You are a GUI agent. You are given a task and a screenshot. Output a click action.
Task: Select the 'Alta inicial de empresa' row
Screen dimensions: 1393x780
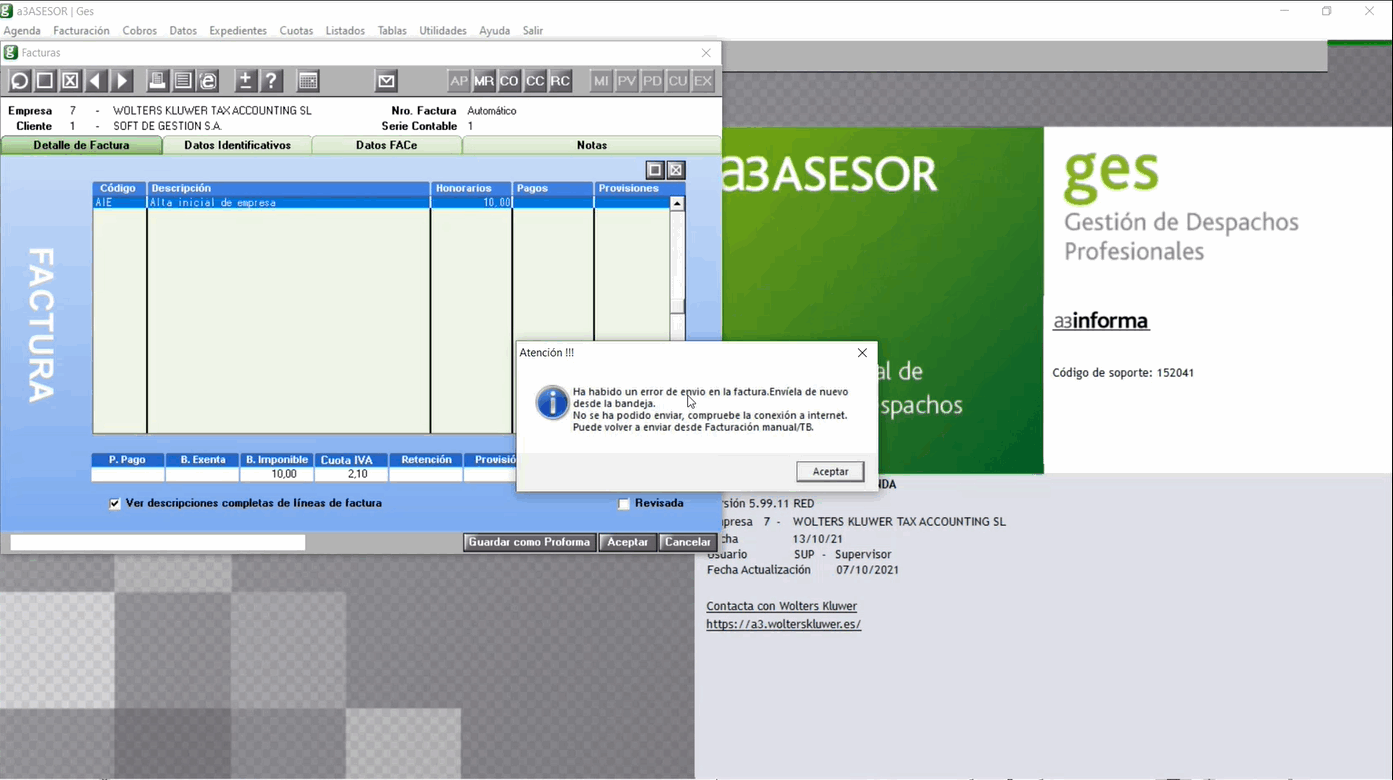tap(381, 203)
